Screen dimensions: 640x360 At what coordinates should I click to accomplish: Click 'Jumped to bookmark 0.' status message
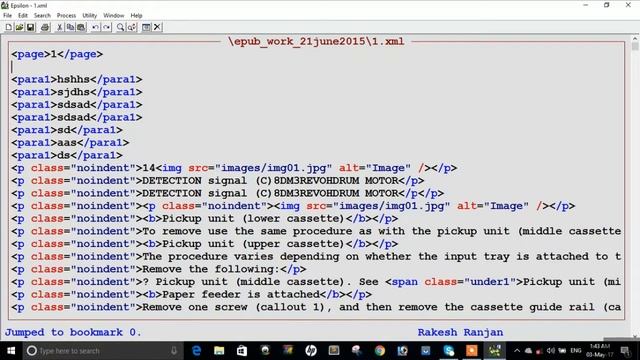pyautogui.click(x=73, y=332)
